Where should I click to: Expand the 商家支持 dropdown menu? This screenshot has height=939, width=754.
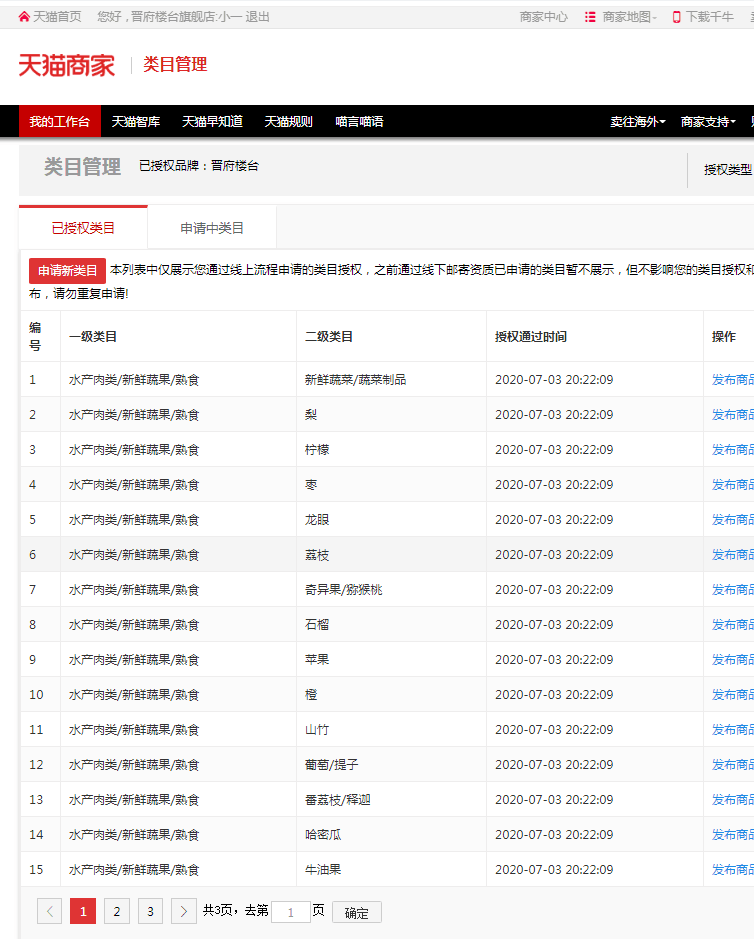[708, 122]
